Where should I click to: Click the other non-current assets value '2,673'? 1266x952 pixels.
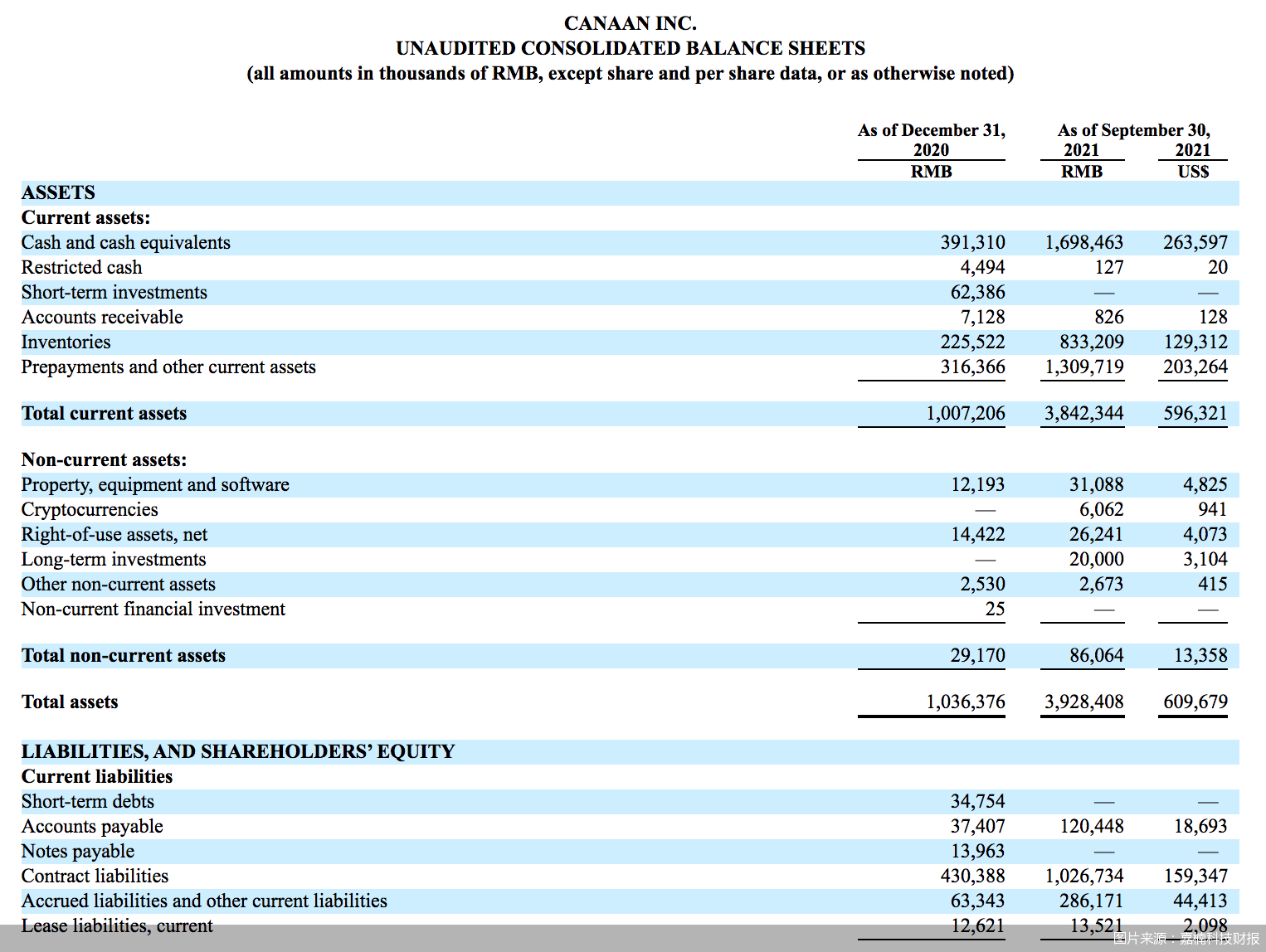click(x=1102, y=584)
